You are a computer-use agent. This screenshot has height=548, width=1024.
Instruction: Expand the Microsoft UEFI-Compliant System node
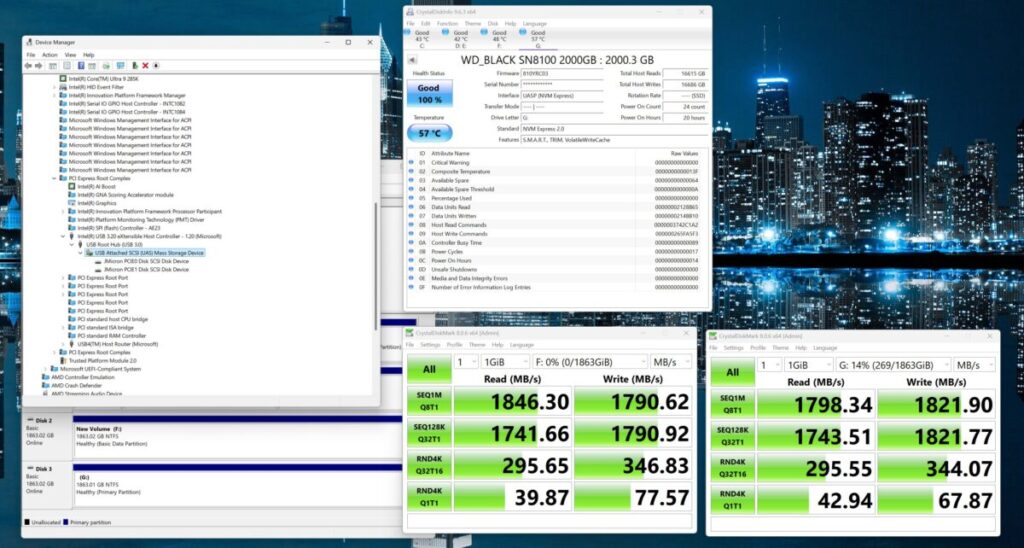click(x=46, y=369)
